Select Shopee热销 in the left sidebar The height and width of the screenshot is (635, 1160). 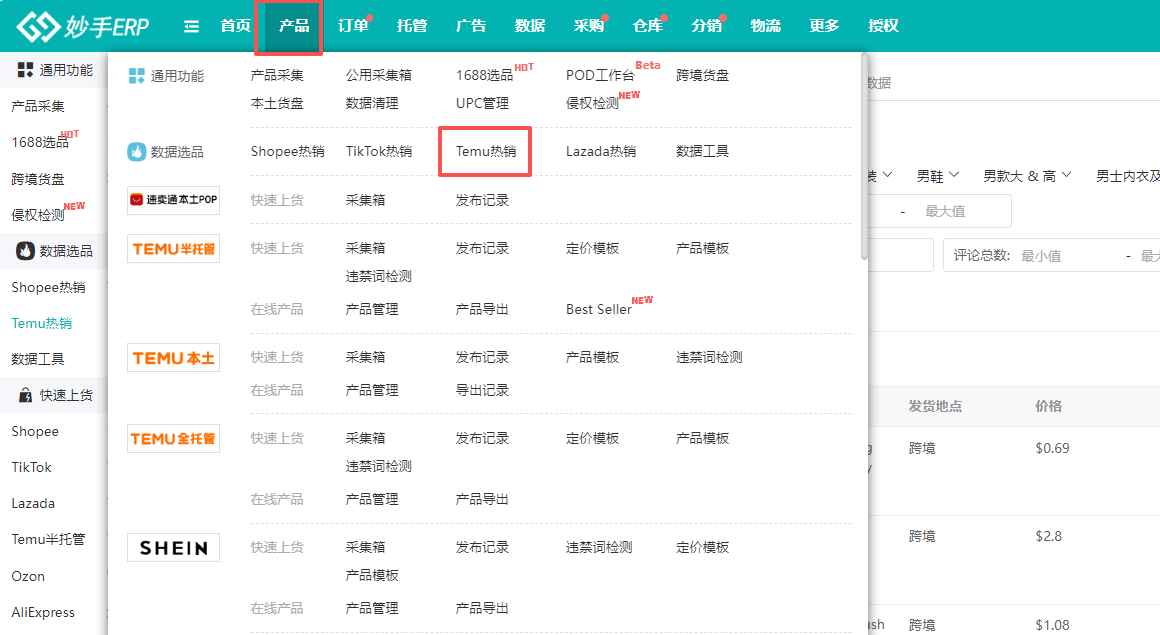(x=48, y=287)
